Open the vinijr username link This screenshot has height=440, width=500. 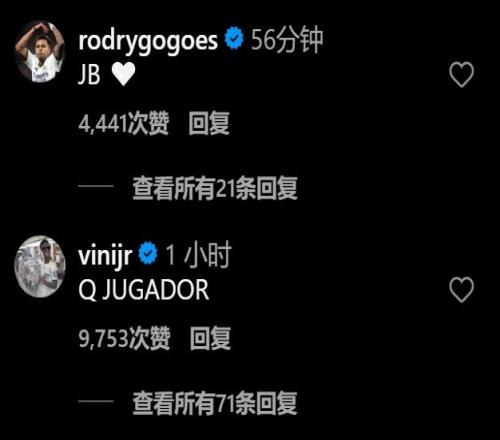pos(105,256)
